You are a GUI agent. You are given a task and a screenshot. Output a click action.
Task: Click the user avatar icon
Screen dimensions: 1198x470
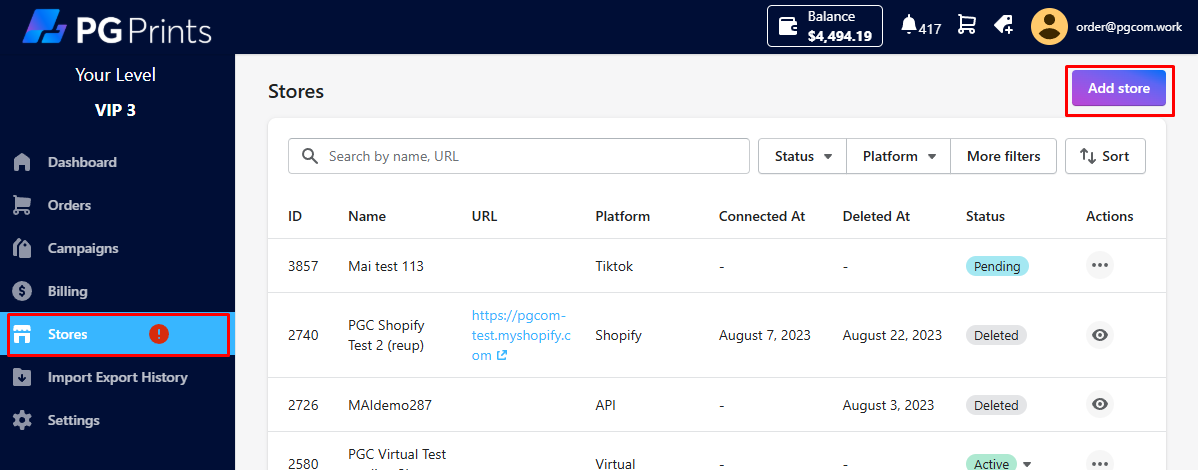tap(1049, 27)
